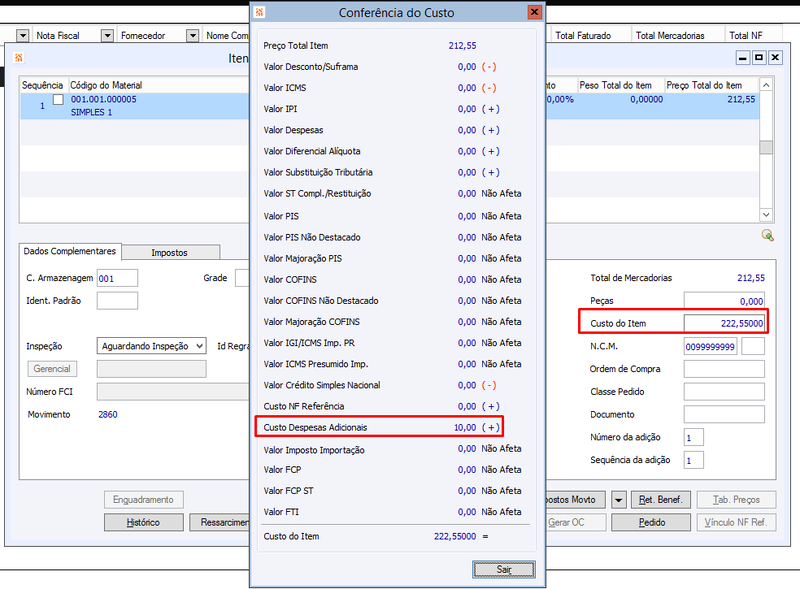Click the Classe Pedido field
The height and width of the screenshot is (589, 800).
coord(724,392)
